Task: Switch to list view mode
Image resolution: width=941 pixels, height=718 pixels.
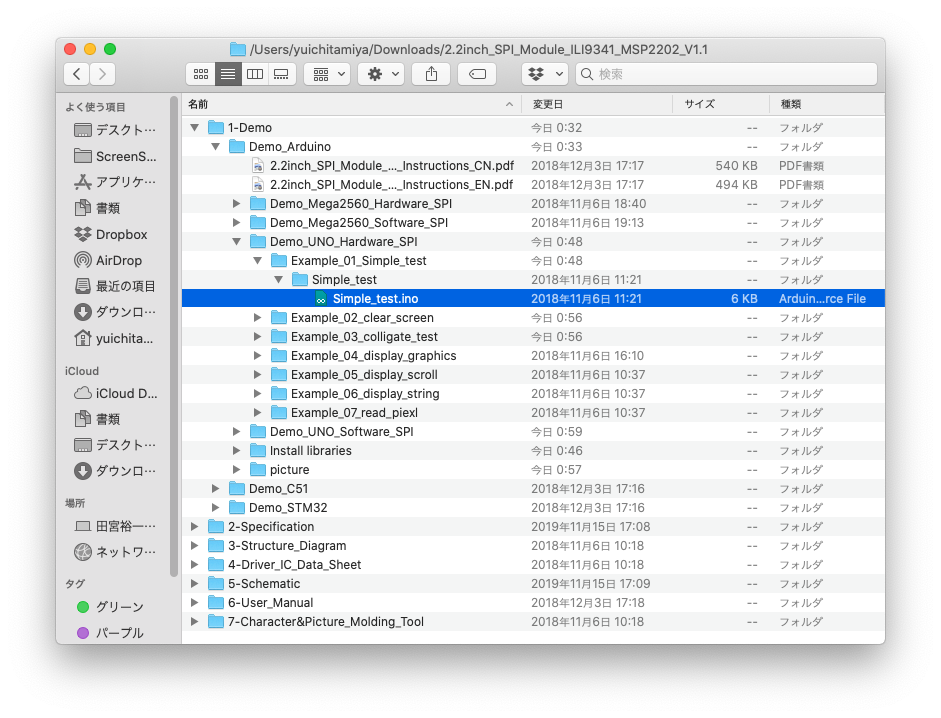Action: point(228,74)
